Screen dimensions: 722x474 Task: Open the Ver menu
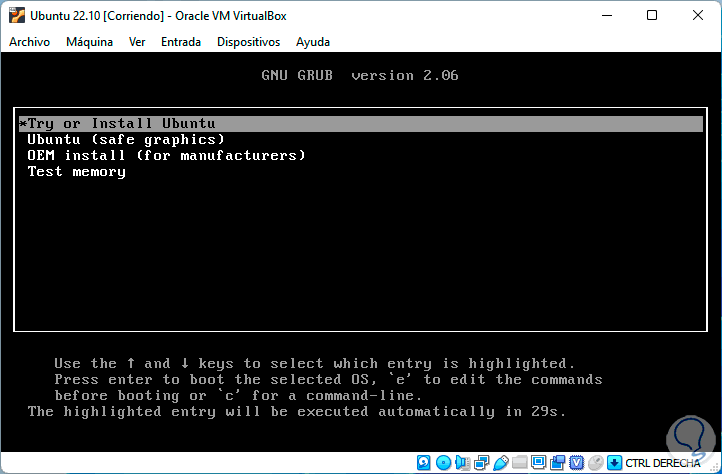pyautogui.click(x=137, y=42)
